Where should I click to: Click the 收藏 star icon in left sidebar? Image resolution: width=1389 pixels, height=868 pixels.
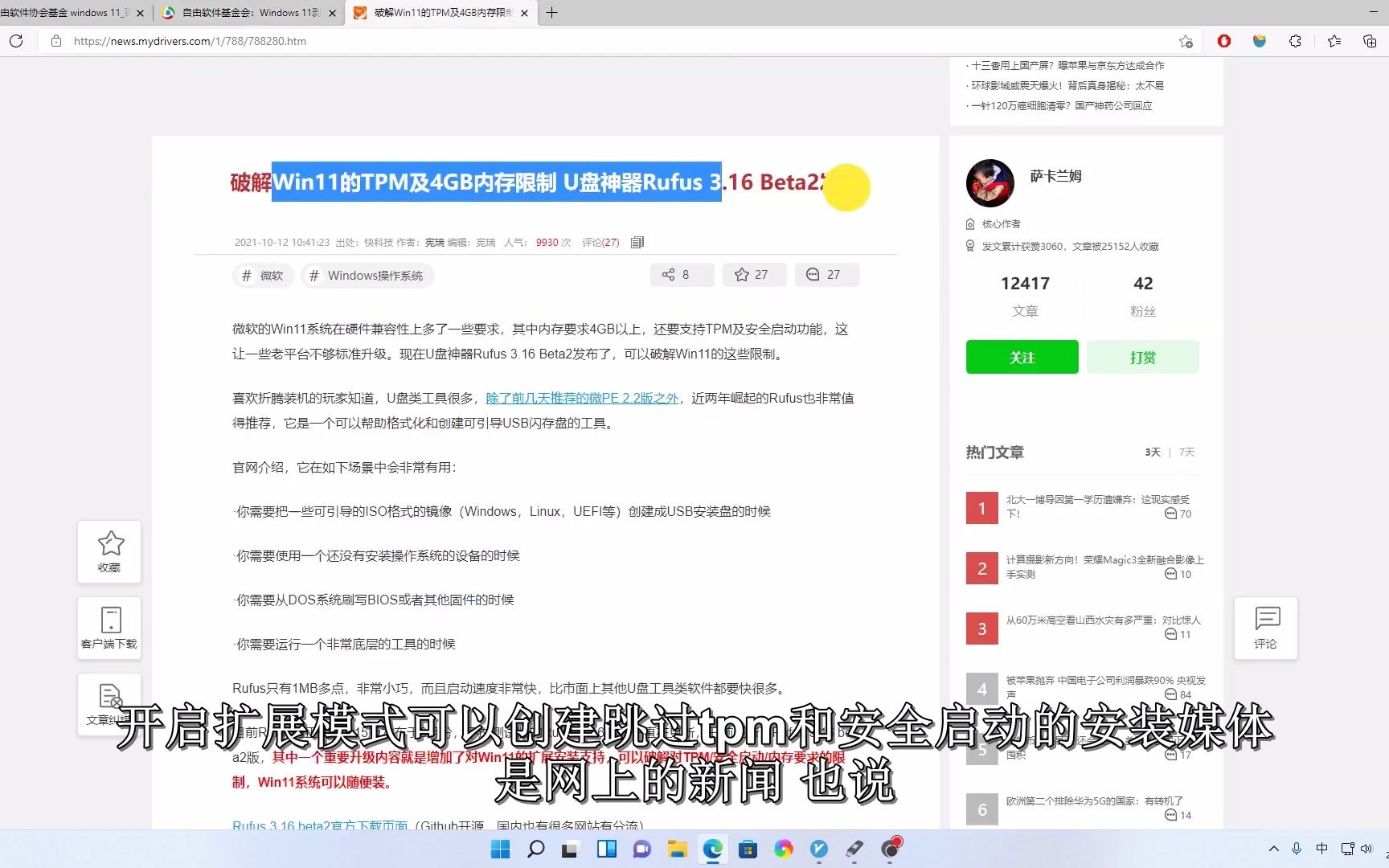coord(109,551)
